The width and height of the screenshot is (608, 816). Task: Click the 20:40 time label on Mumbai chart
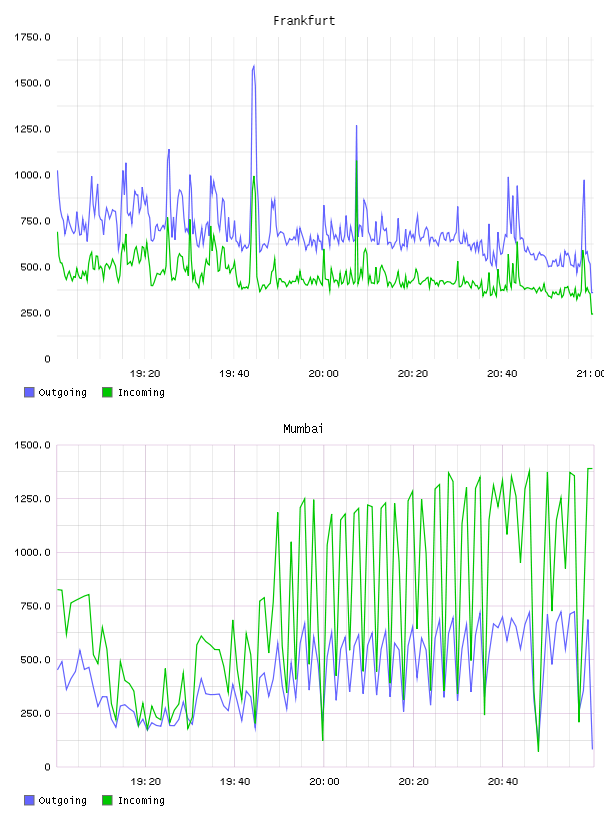[x=503, y=782]
